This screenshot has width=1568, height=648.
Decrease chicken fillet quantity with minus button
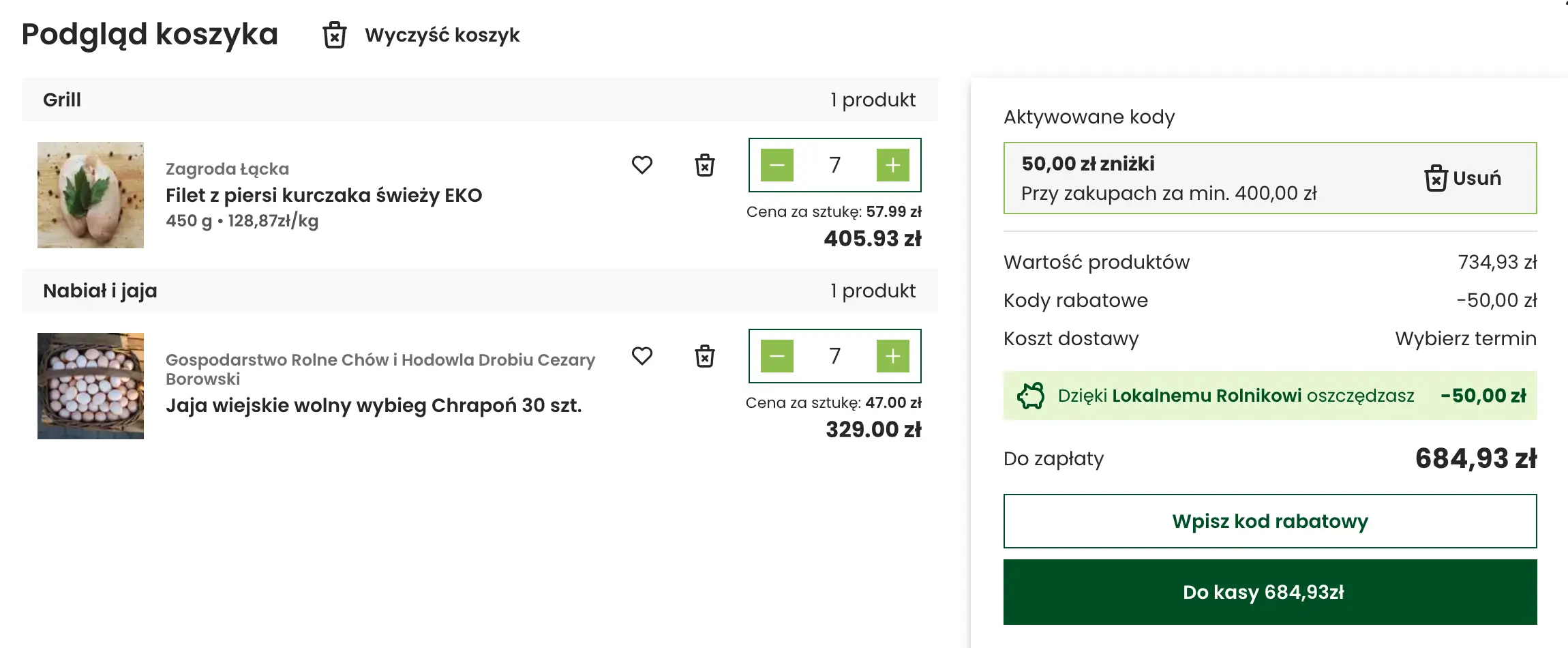[777, 165]
